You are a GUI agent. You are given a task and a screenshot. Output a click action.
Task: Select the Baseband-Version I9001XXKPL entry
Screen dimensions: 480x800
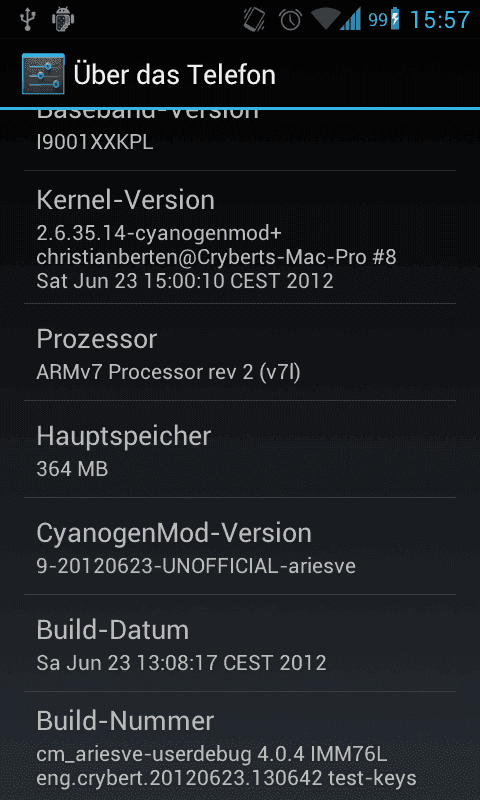(240, 139)
